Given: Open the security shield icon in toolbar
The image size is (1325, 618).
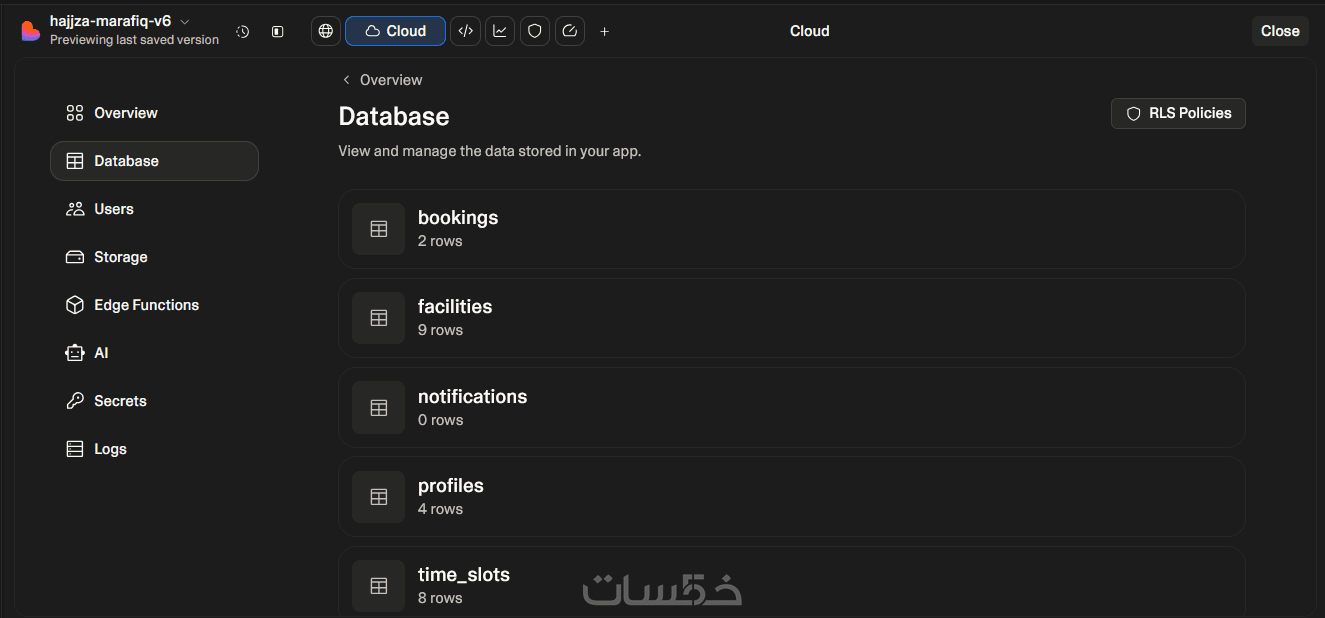Looking at the screenshot, I should pyautogui.click(x=535, y=31).
